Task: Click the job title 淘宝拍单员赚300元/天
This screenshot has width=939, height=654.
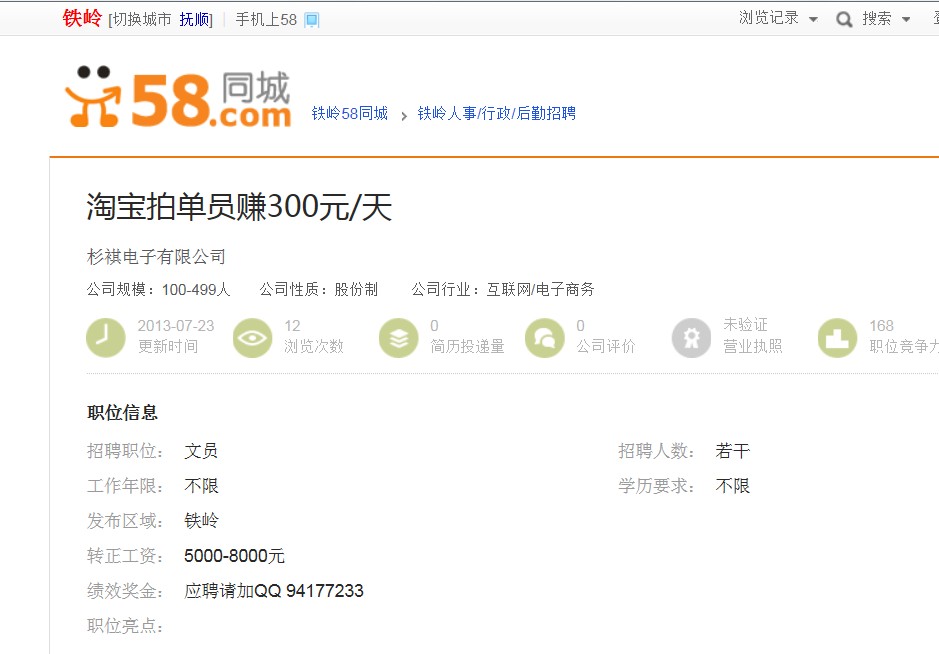Action: pyautogui.click(x=239, y=207)
